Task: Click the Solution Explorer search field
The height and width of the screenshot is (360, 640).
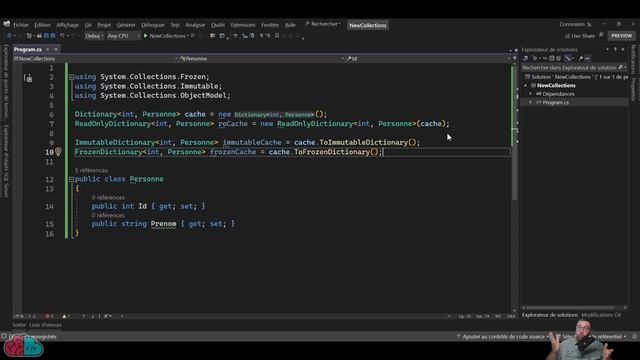Action: 574,68
